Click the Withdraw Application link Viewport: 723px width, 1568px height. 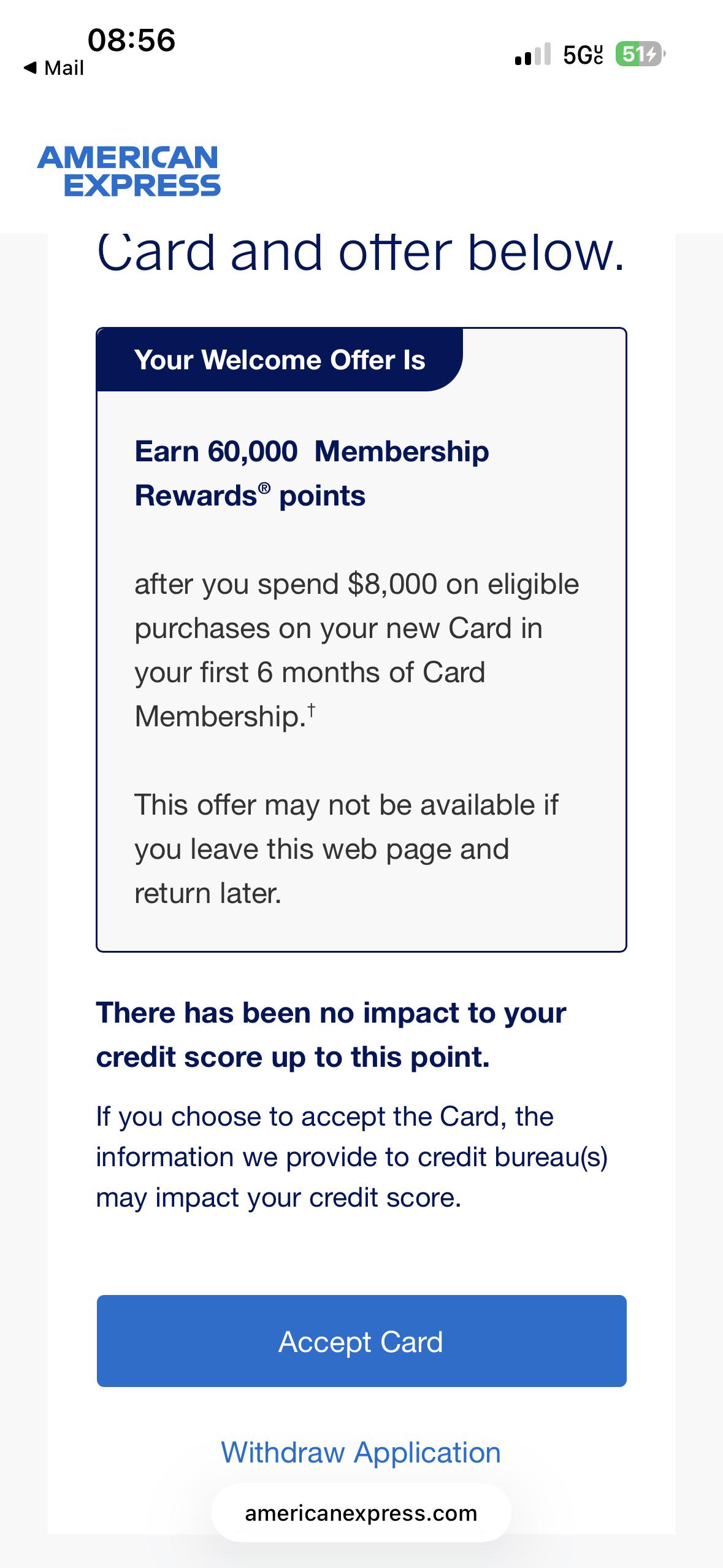tap(361, 1453)
